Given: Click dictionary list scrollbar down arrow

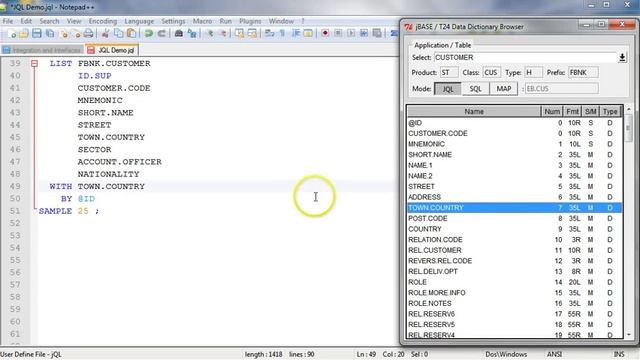Looking at the screenshot, I should tap(629, 335).
